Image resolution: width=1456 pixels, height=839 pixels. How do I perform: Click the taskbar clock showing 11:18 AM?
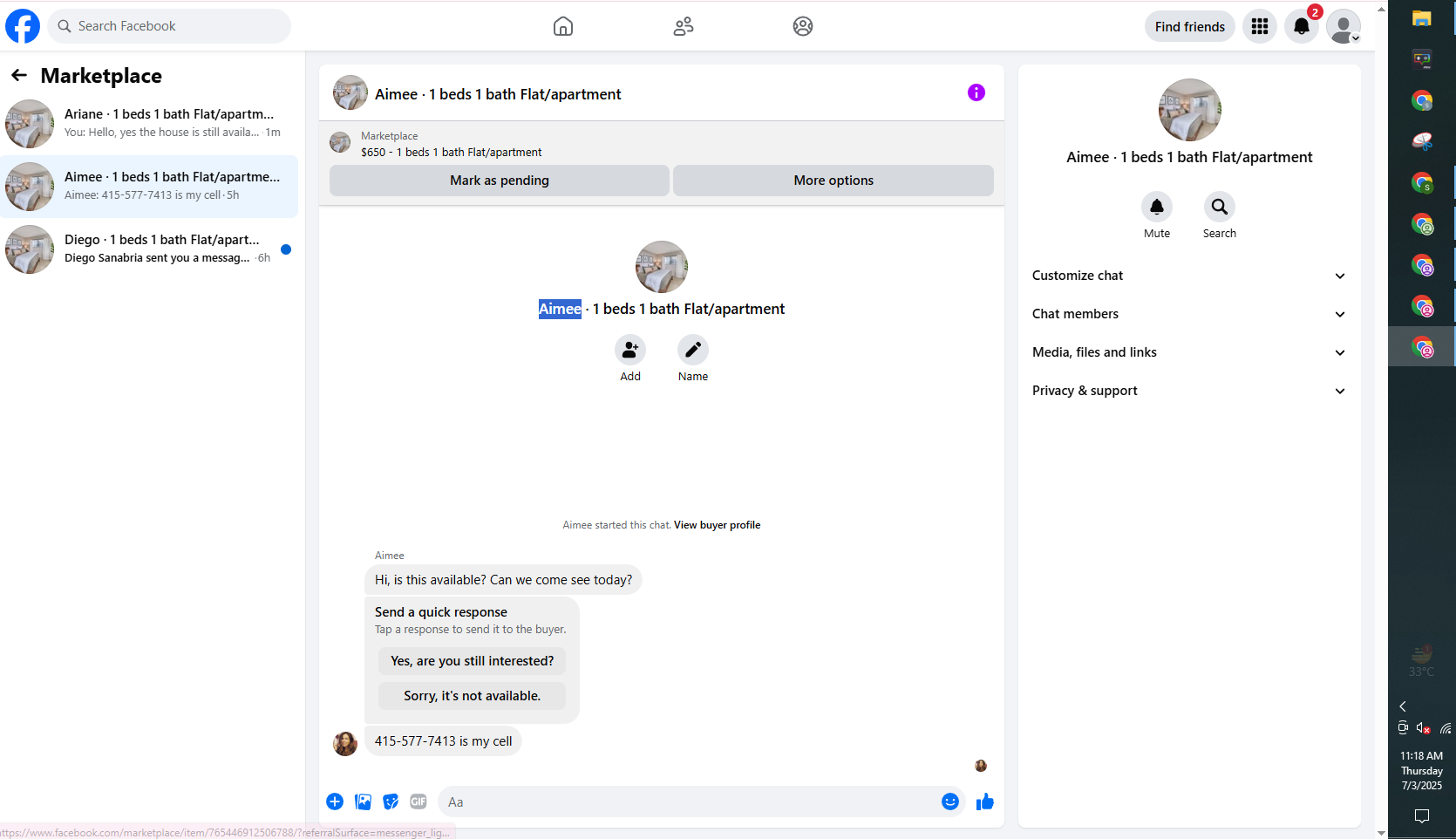[1422, 771]
